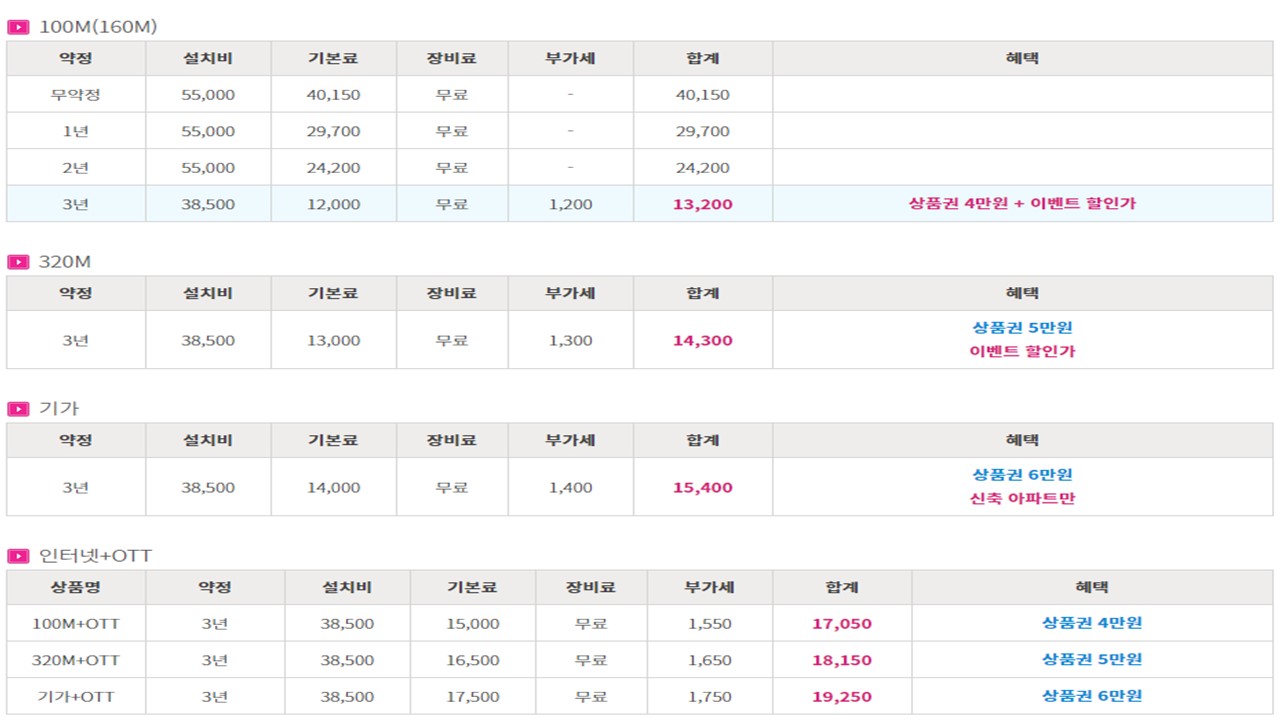Click the pink 19,250 total

click(x=842, y=697)
